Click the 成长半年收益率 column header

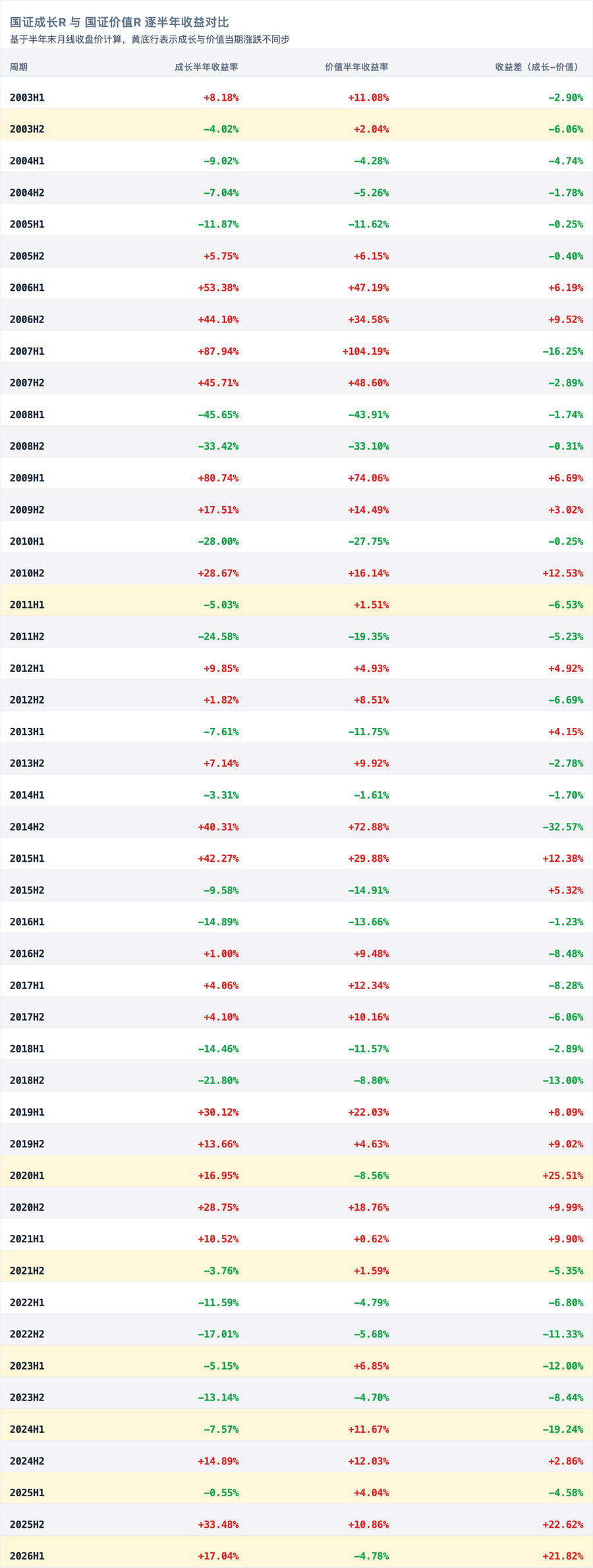(206, 67)
